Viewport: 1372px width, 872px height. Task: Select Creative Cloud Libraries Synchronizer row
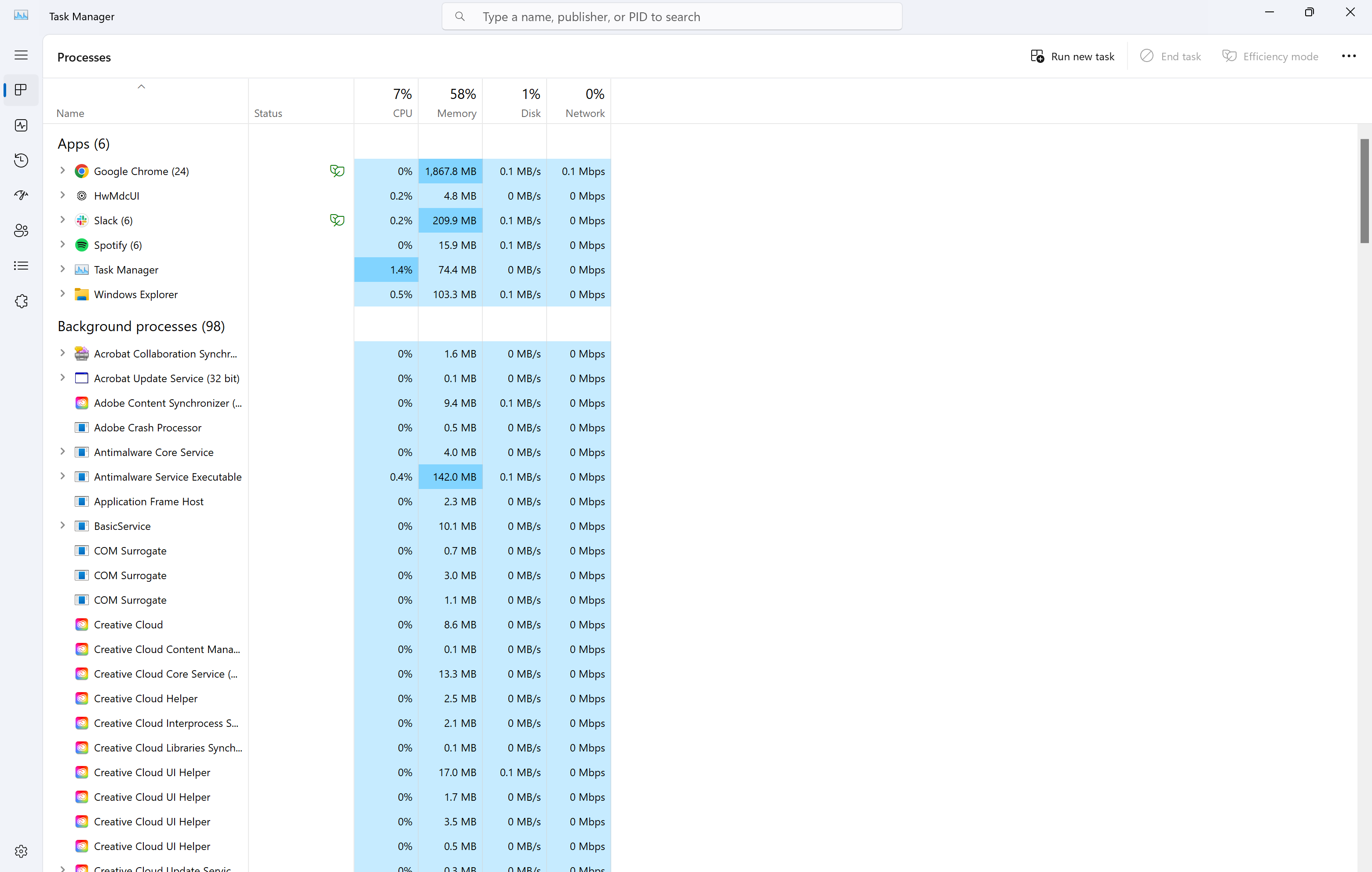(x=327, y=748)
